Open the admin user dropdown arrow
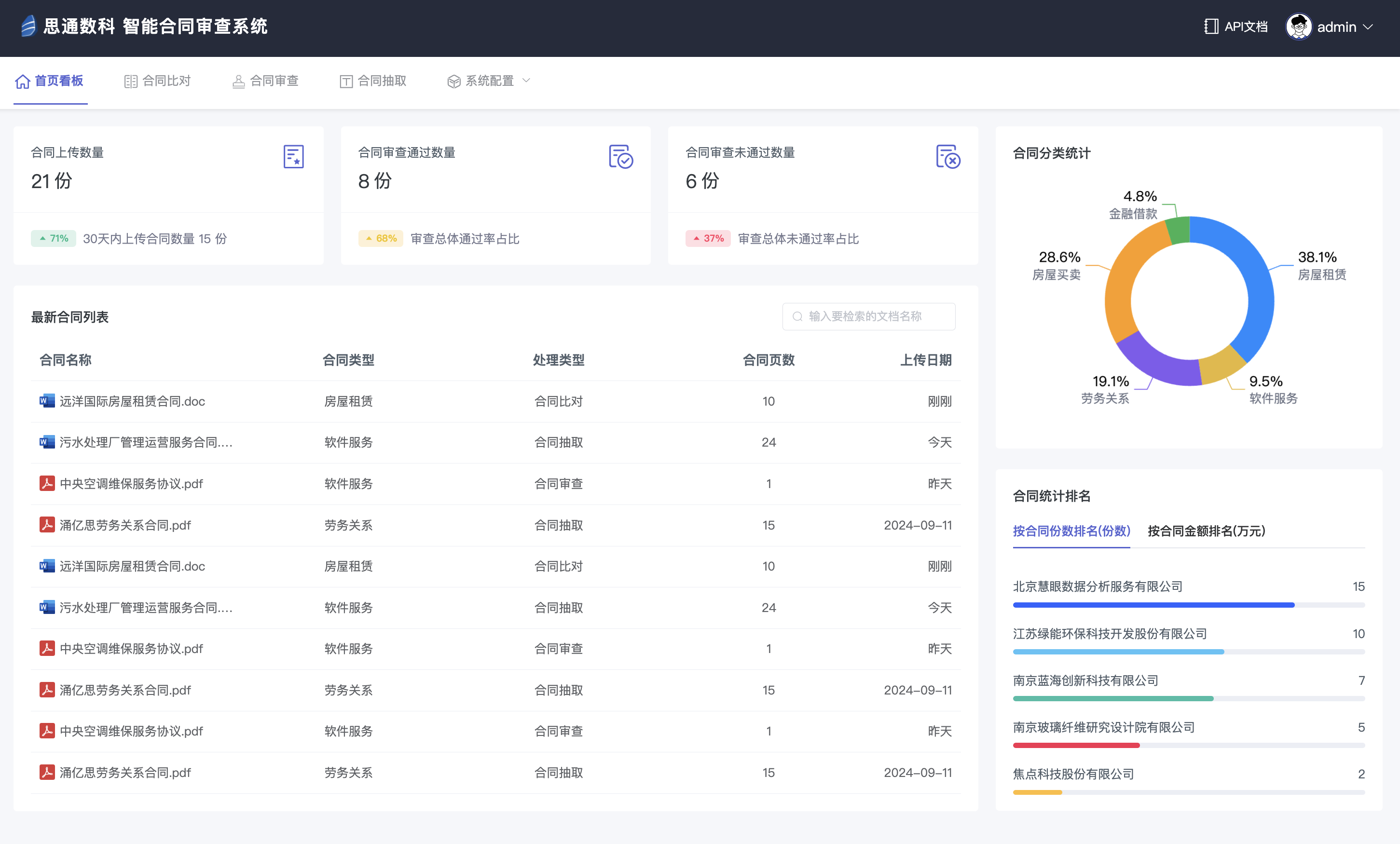 1369,27
